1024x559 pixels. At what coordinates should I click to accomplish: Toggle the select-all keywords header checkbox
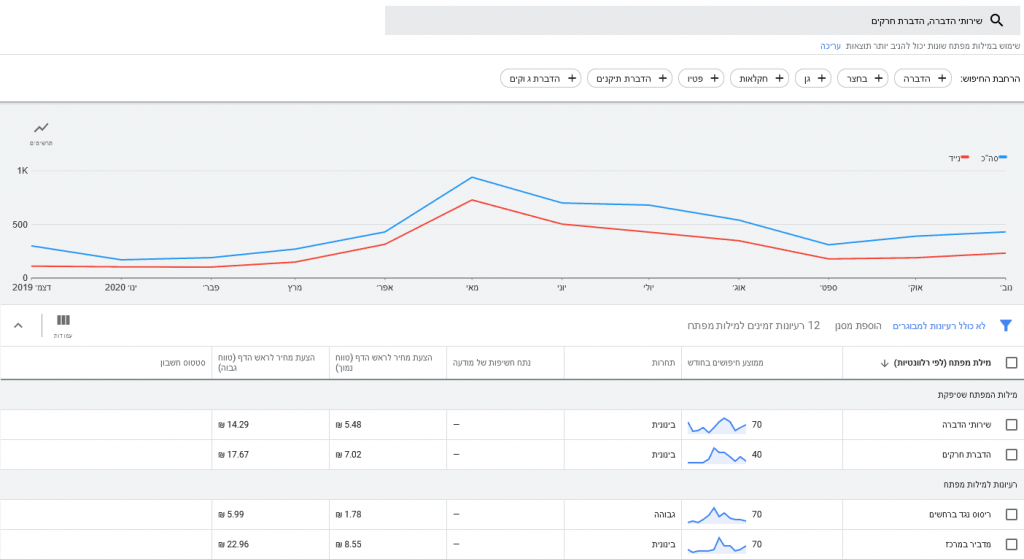1011,363
